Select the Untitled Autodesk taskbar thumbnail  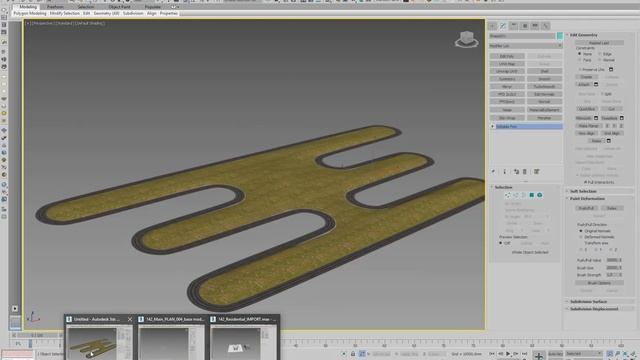point(99,338)
